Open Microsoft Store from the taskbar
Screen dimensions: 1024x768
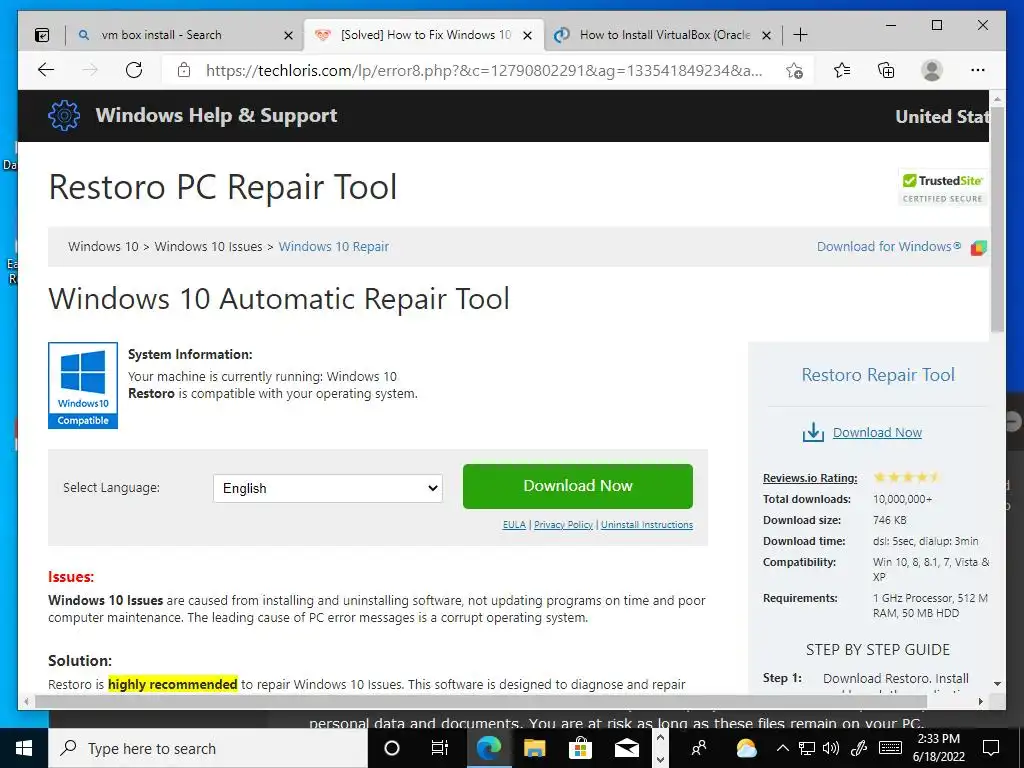[x=580, y=748]
